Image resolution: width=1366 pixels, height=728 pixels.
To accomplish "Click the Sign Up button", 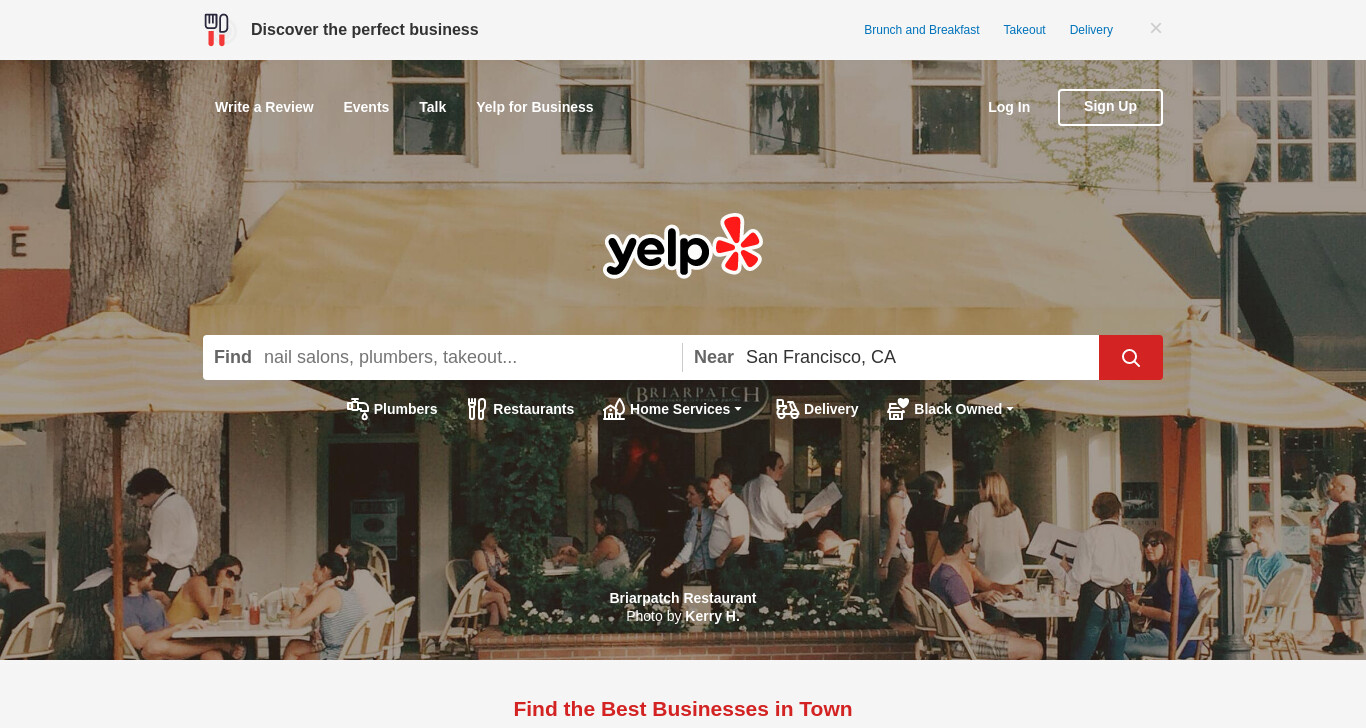I will click(x=1110, y=107).
